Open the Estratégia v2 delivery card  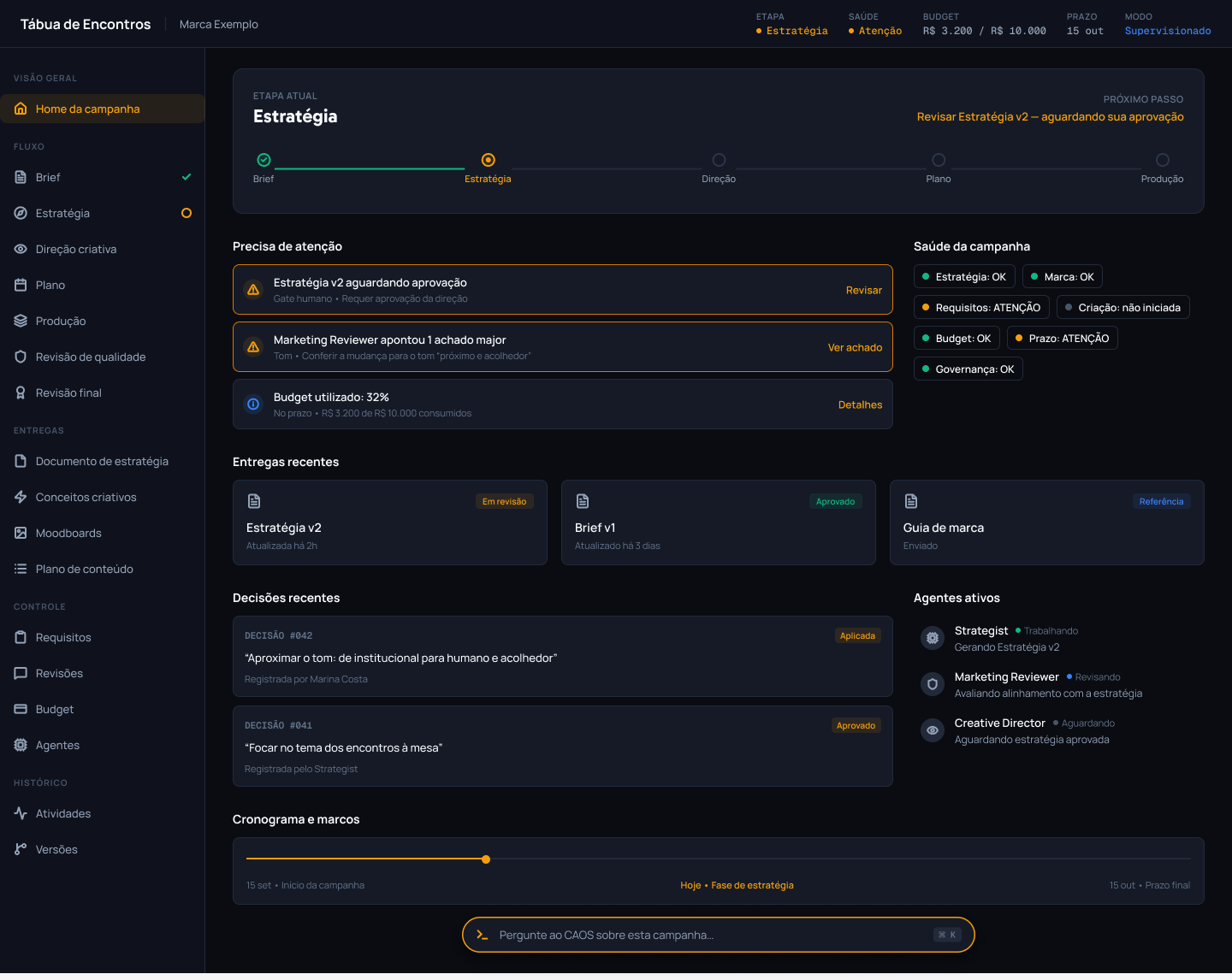390,522
